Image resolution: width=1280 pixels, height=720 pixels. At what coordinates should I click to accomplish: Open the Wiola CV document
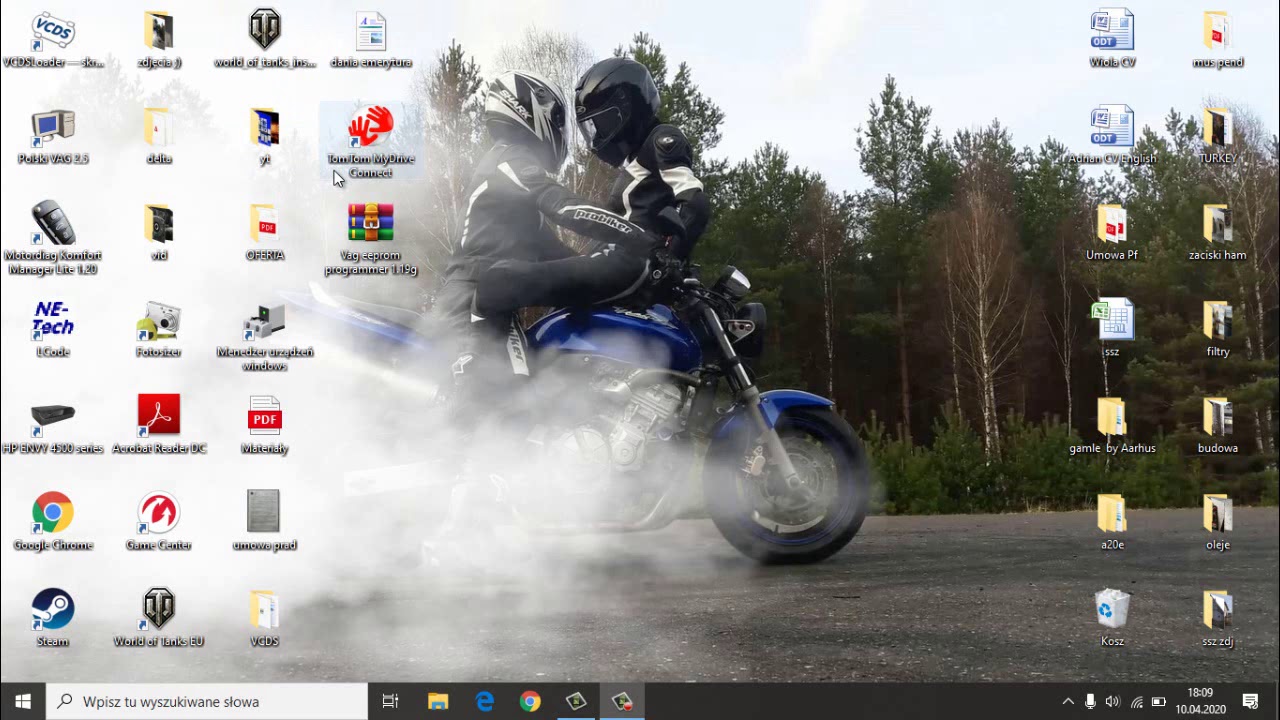pos(1112,40)
